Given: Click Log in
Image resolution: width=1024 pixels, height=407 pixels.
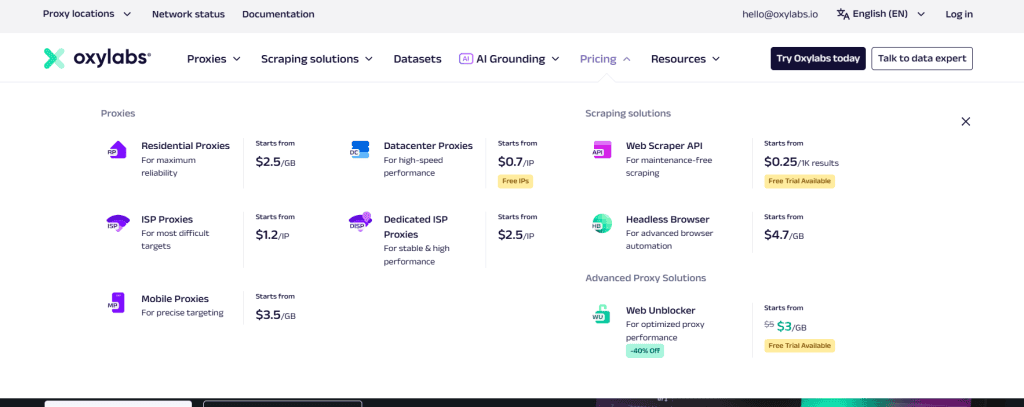Looking at the screenshot, I should [x=959, y=14].
